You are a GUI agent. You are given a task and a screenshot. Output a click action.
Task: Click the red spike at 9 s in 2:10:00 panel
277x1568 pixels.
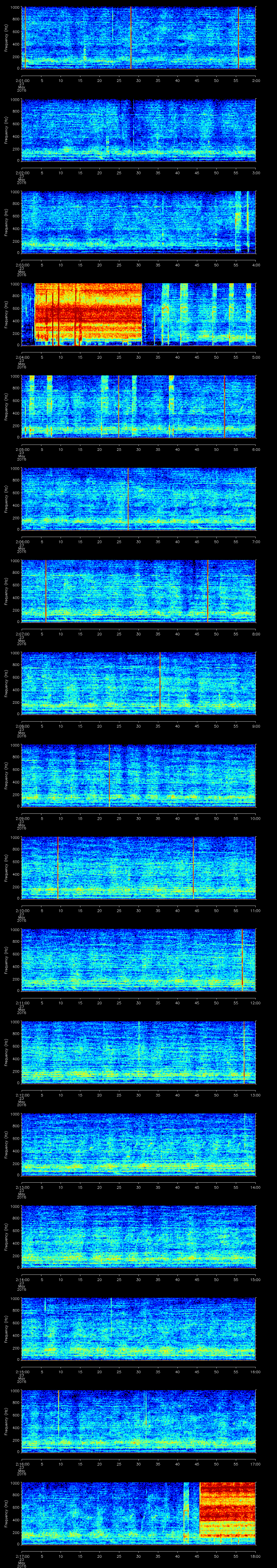click(57, 868)
